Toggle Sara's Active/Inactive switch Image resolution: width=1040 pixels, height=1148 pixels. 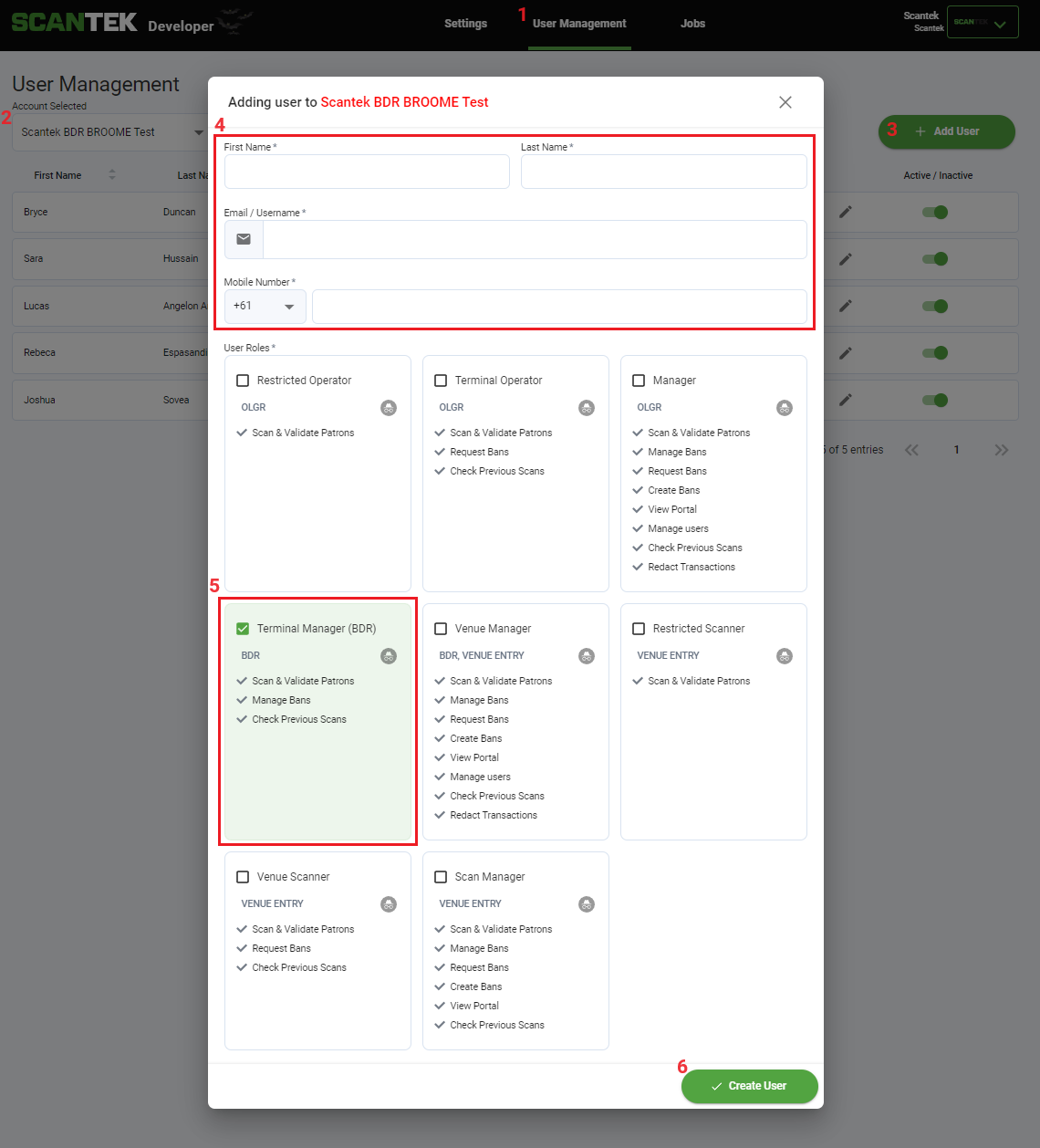935,259
